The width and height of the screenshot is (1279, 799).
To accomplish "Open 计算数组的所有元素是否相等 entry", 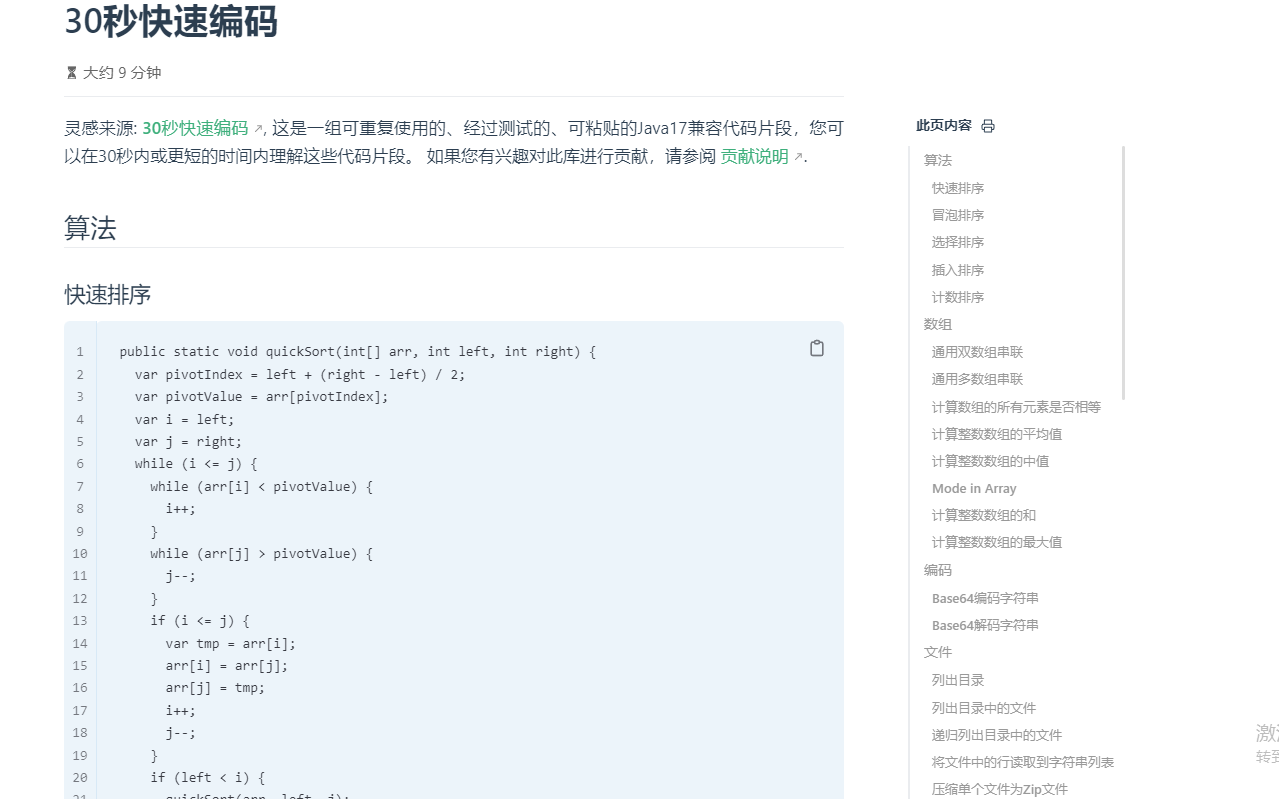I will (x=1016, y=407).
